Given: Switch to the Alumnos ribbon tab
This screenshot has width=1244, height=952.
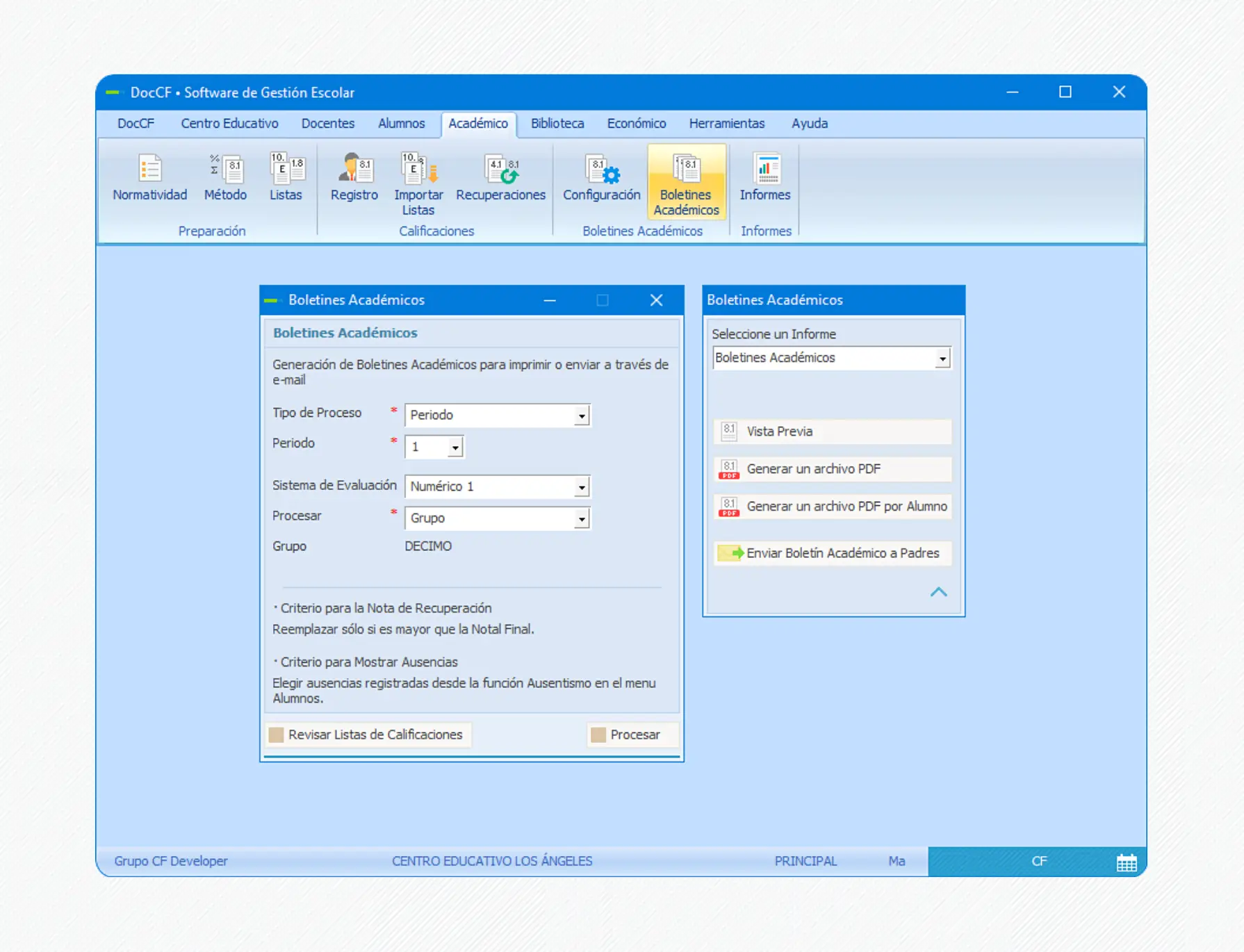Looking at the screenshot, I should (401, 124).
